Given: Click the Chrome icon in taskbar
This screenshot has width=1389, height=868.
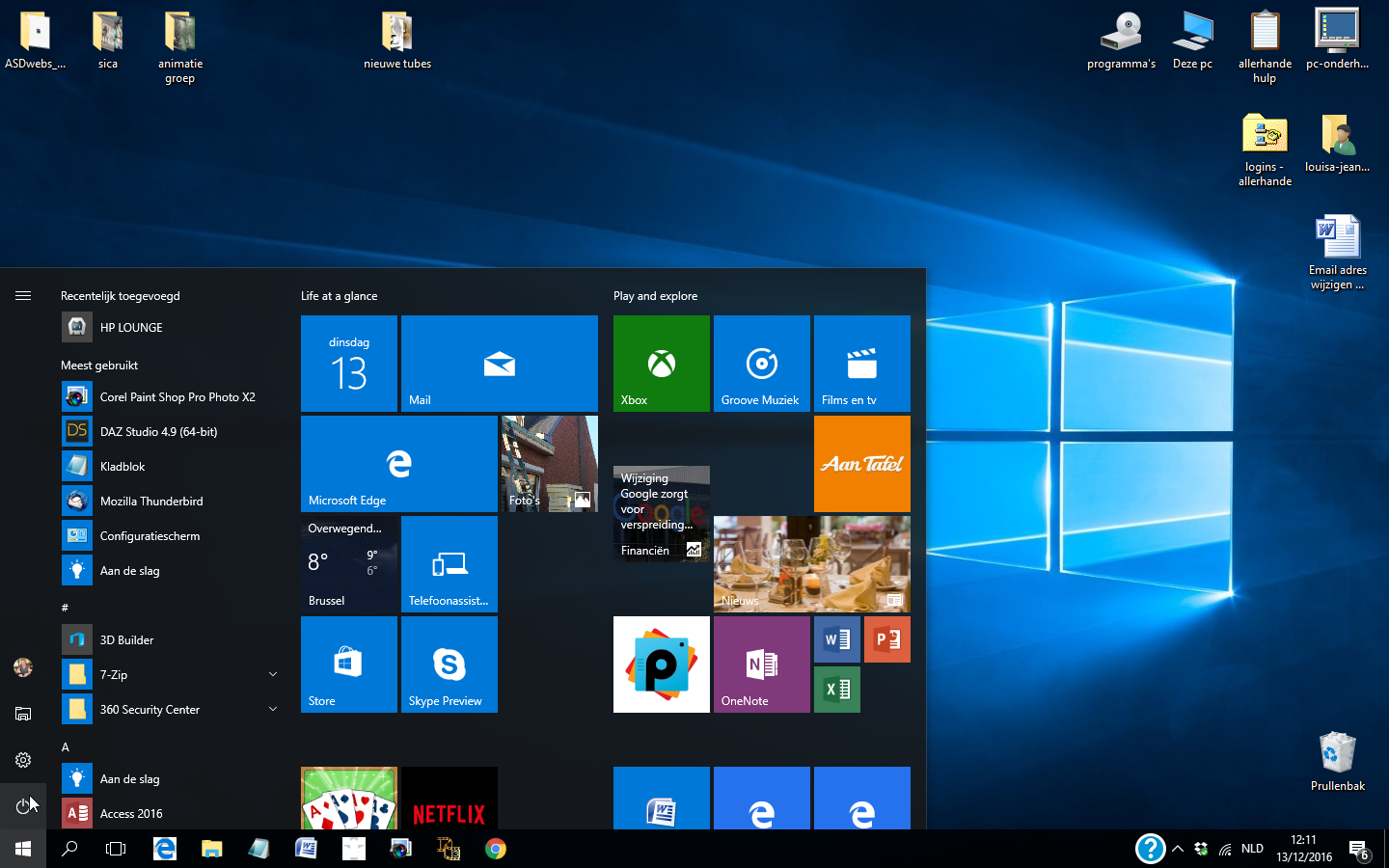Looking at the screenshot, I should click(496, 849).
